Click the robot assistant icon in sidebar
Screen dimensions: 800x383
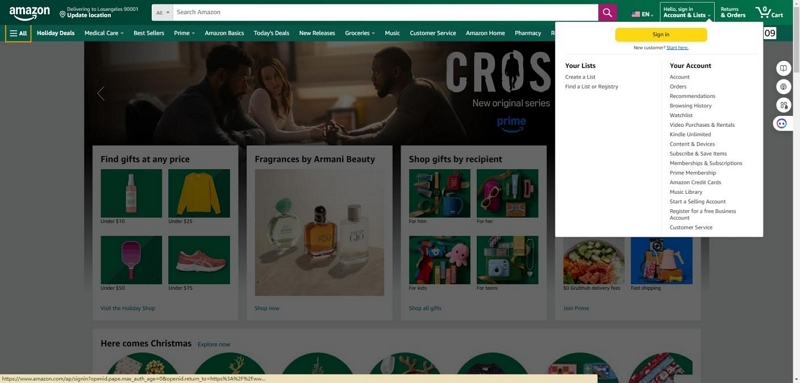(782, 123)
